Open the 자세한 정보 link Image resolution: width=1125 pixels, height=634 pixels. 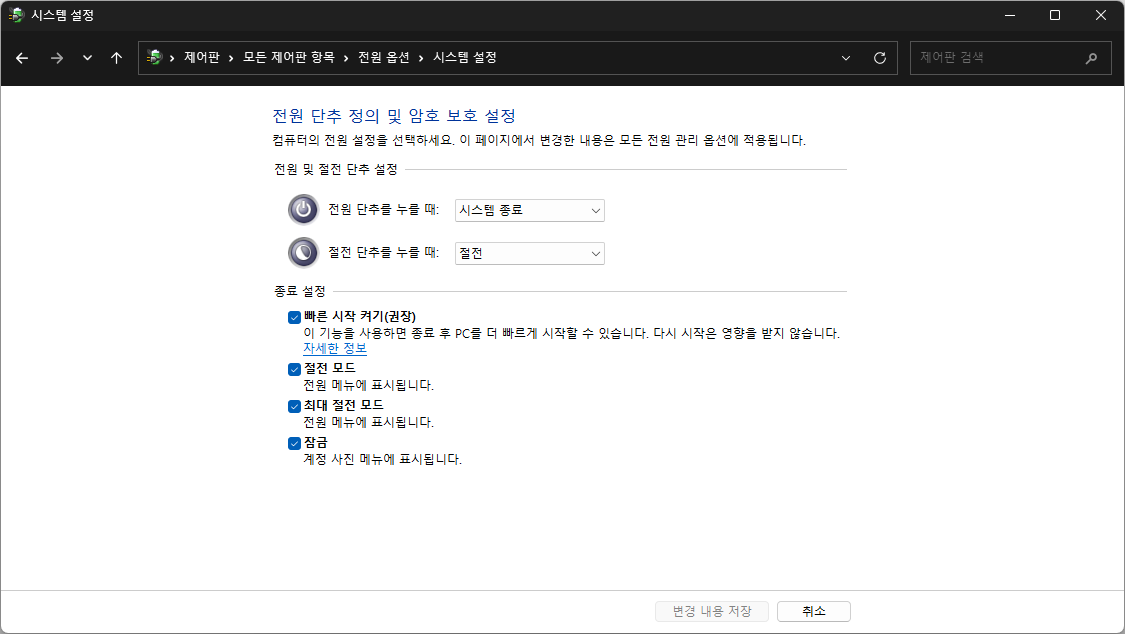click(335, 349)
